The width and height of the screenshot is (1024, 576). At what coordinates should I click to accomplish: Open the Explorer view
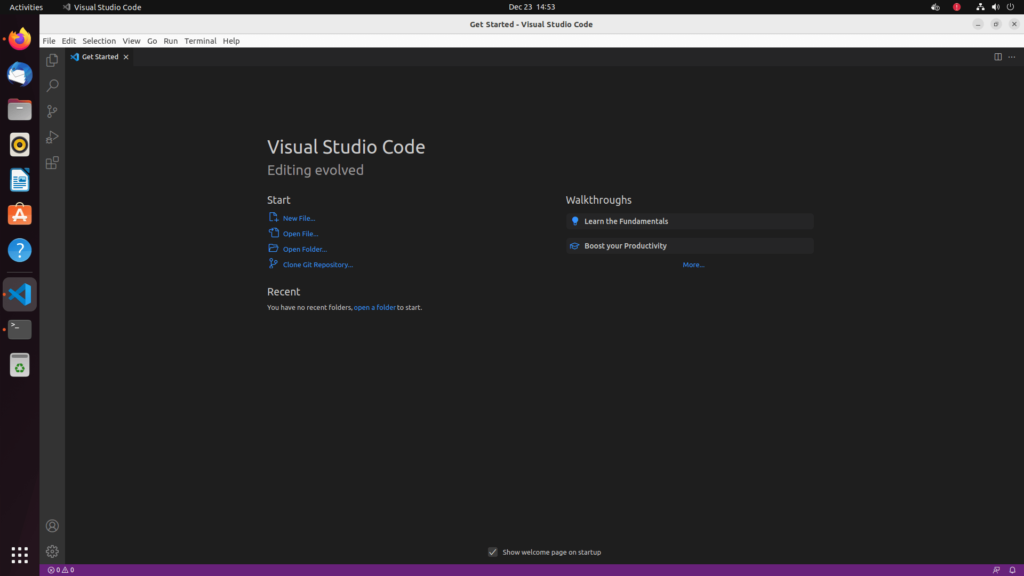click(51, 60)
